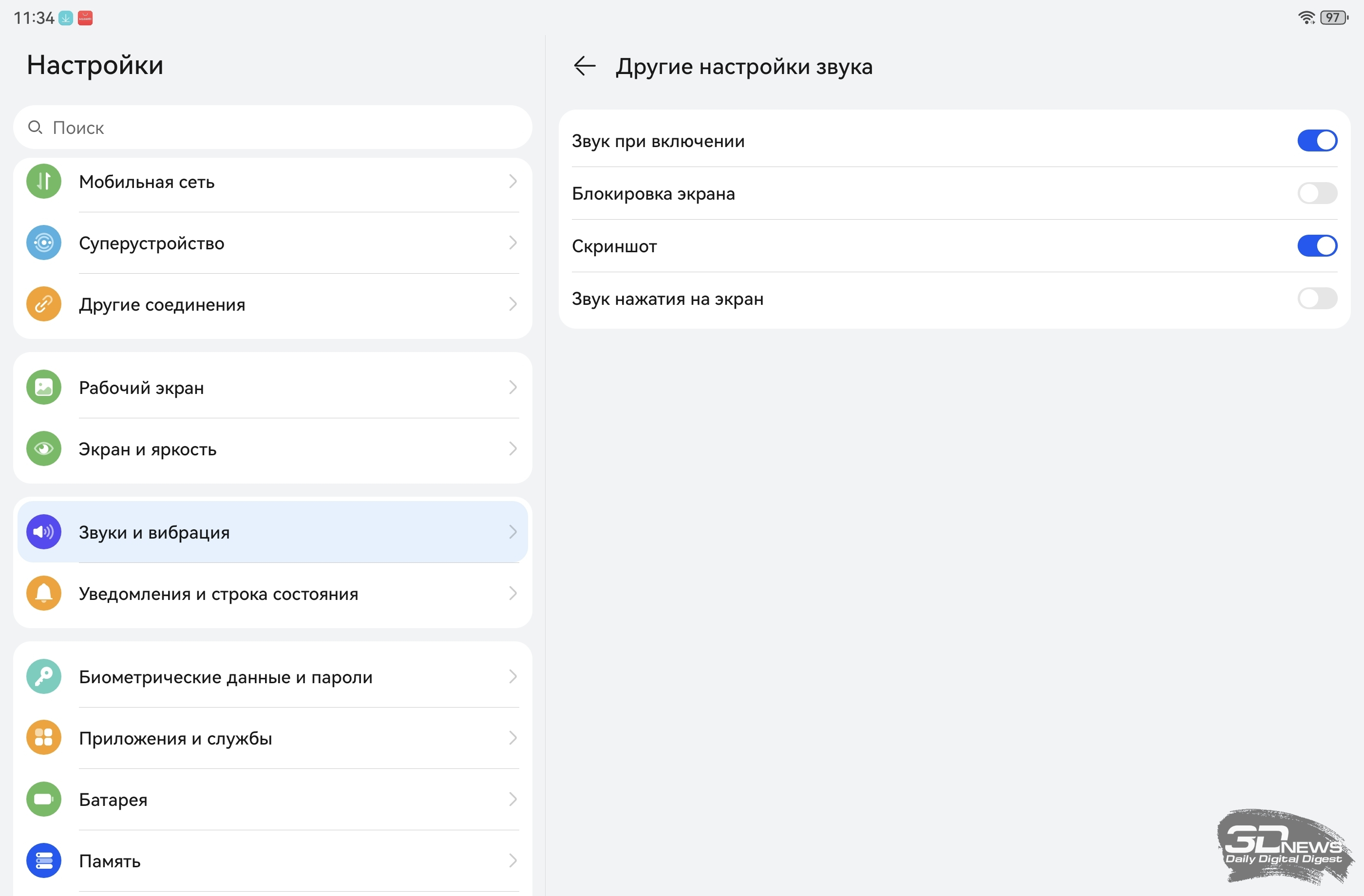Tap the green Mobile network icon
Screen dimensions: 1364x896
pyautogui.click(x=43, y=182)
